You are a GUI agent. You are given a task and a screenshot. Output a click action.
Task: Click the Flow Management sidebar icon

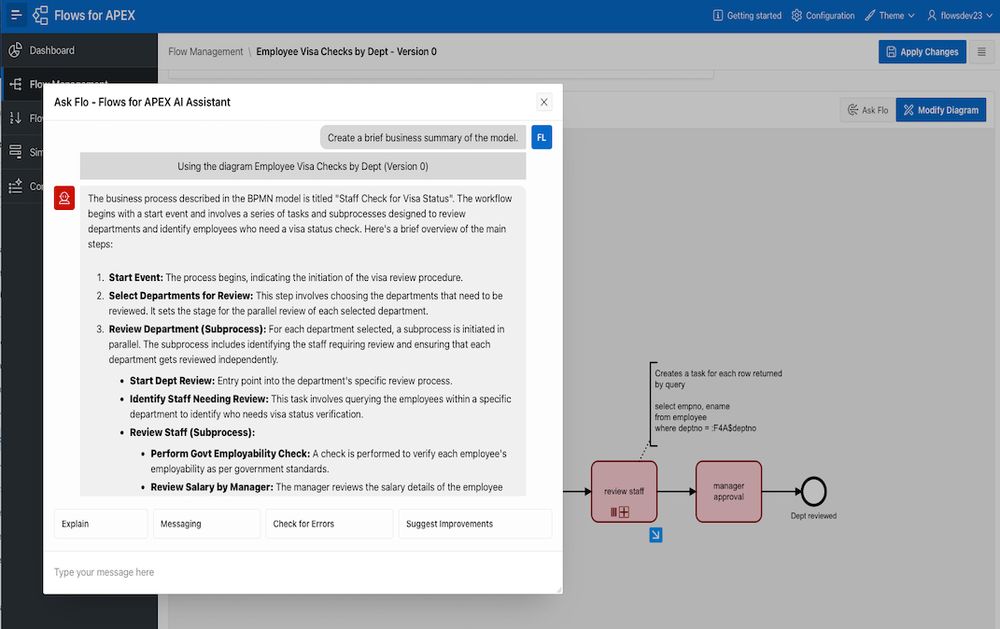tap(15, 84)
